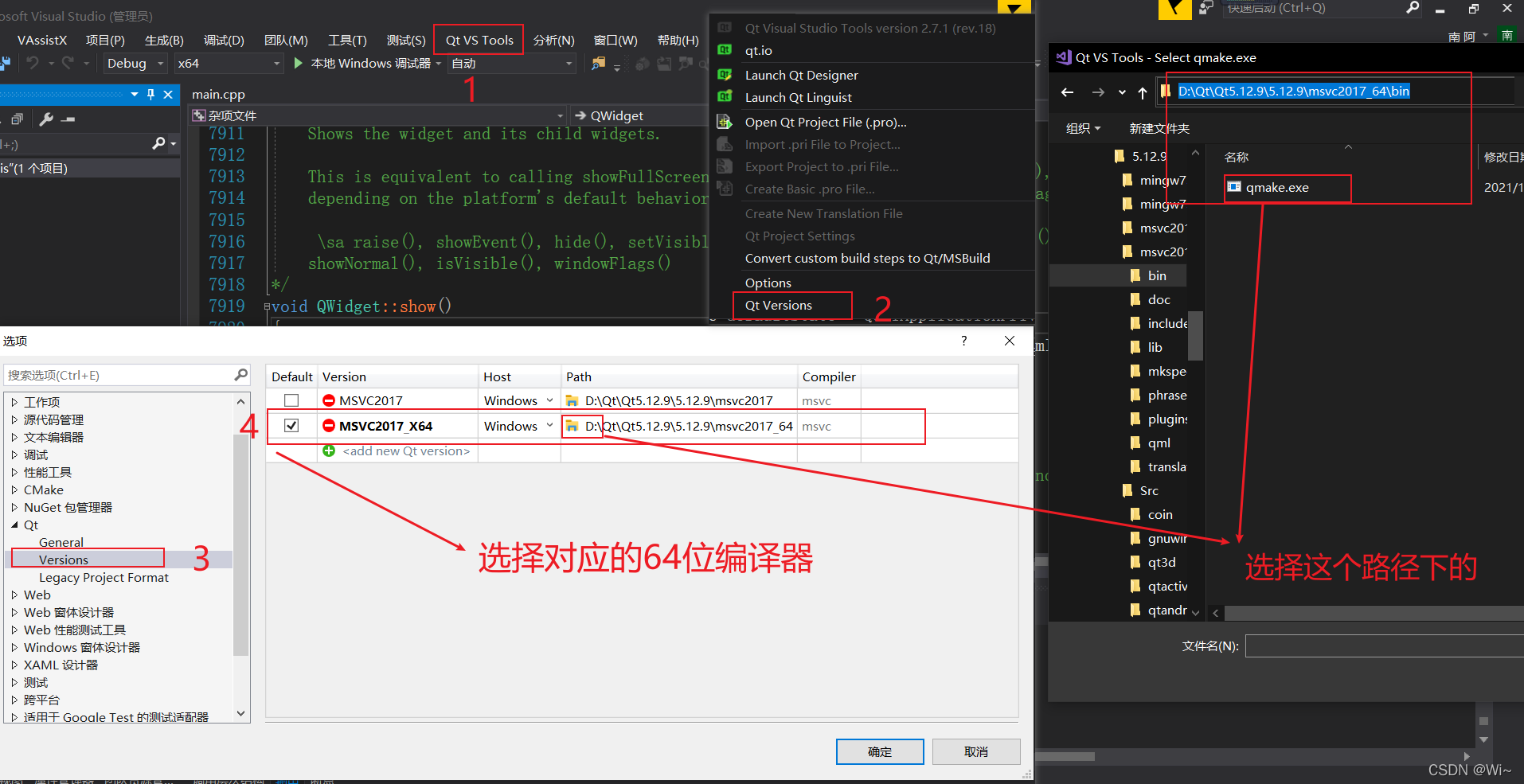Expand the 源代码管理 tree node
1524x784 pixels.
coord(14,420)
